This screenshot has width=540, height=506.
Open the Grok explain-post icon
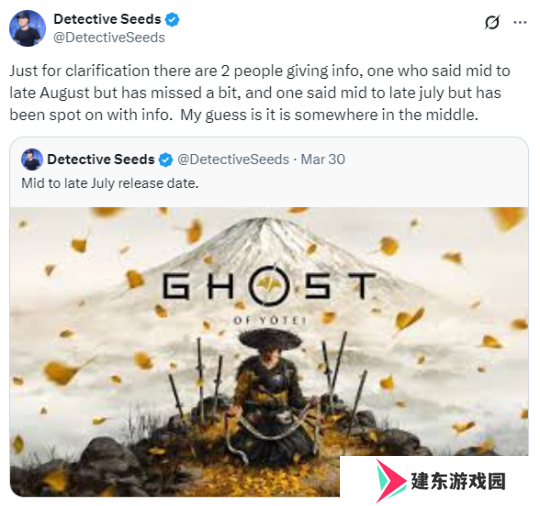click(492, 22)
